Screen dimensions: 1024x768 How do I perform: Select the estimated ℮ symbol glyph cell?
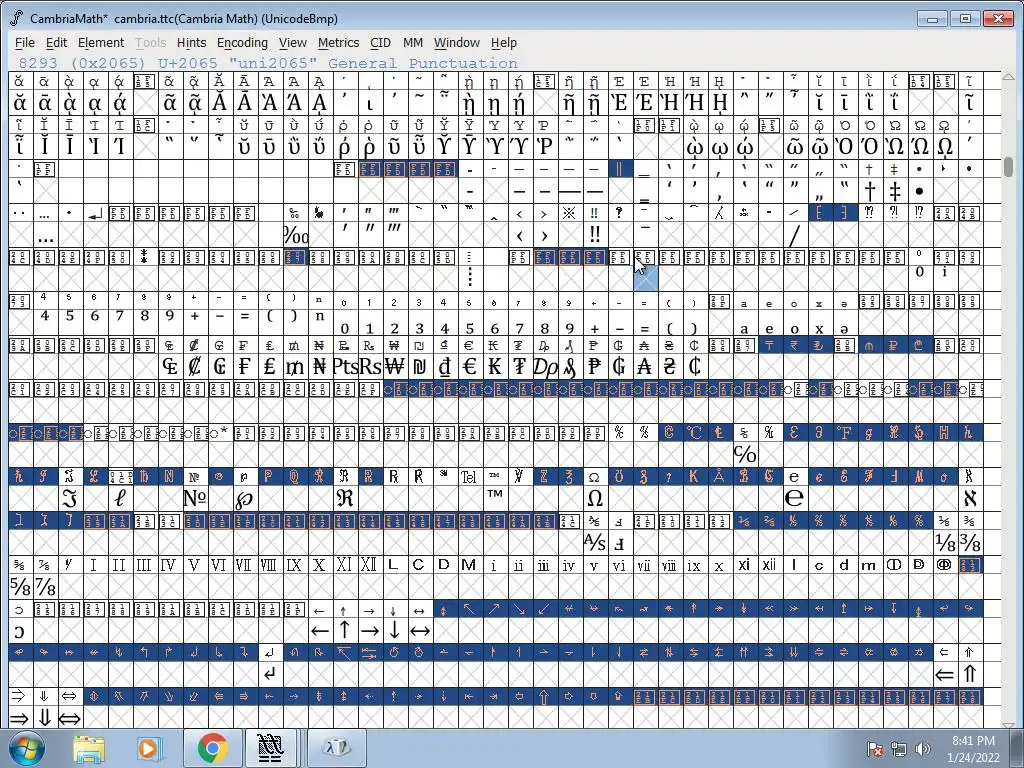click(794, 498)
